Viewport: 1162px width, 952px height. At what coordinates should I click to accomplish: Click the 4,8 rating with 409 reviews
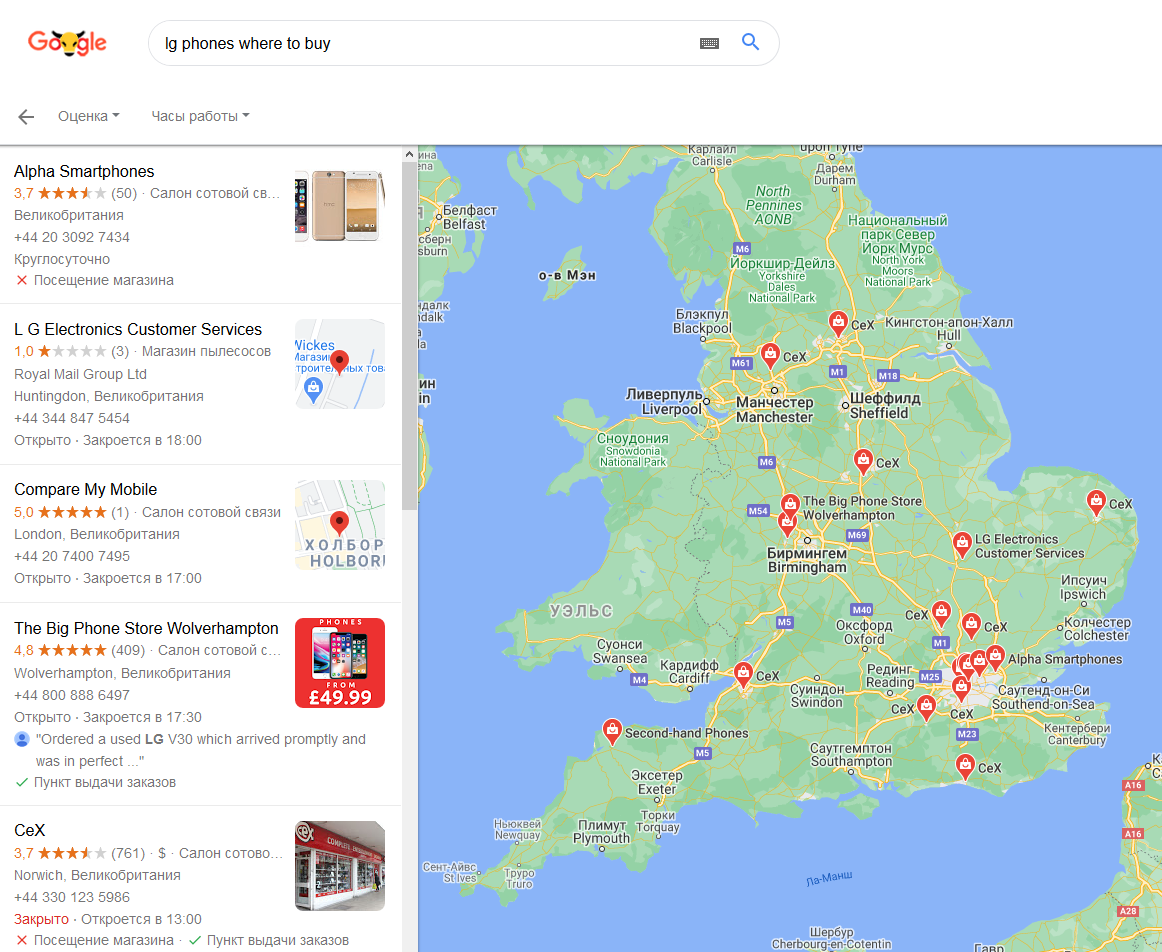point(79,650)
